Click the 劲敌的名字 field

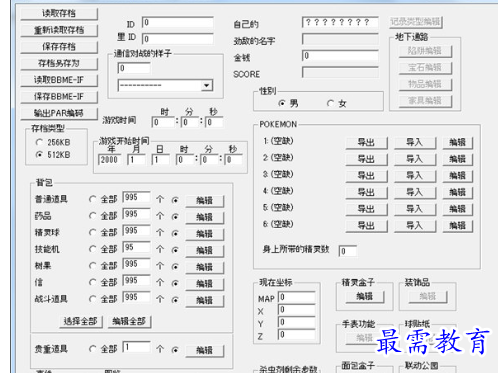(340, 39)
